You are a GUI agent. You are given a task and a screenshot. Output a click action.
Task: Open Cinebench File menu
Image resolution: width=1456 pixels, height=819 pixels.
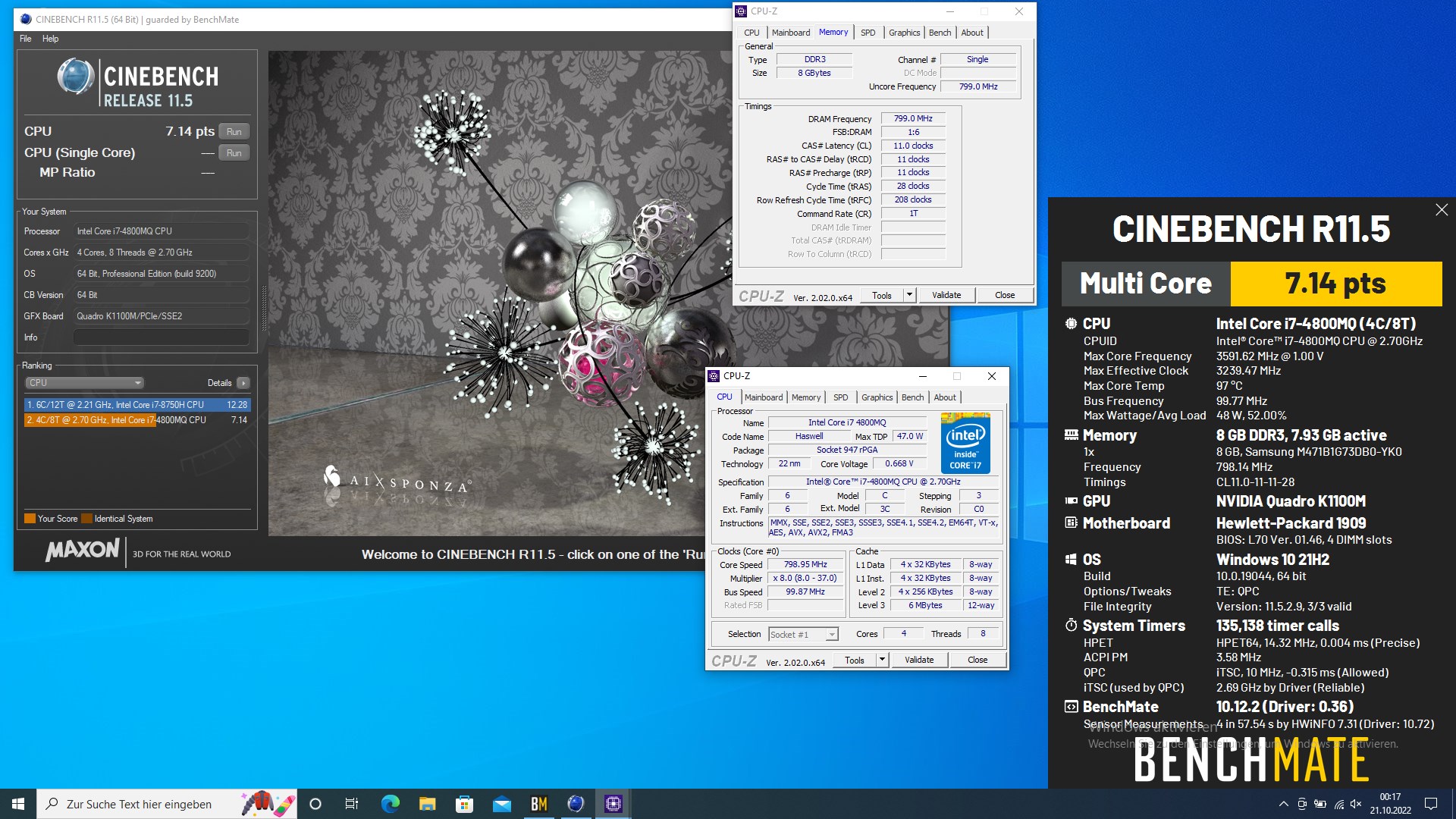26,39
